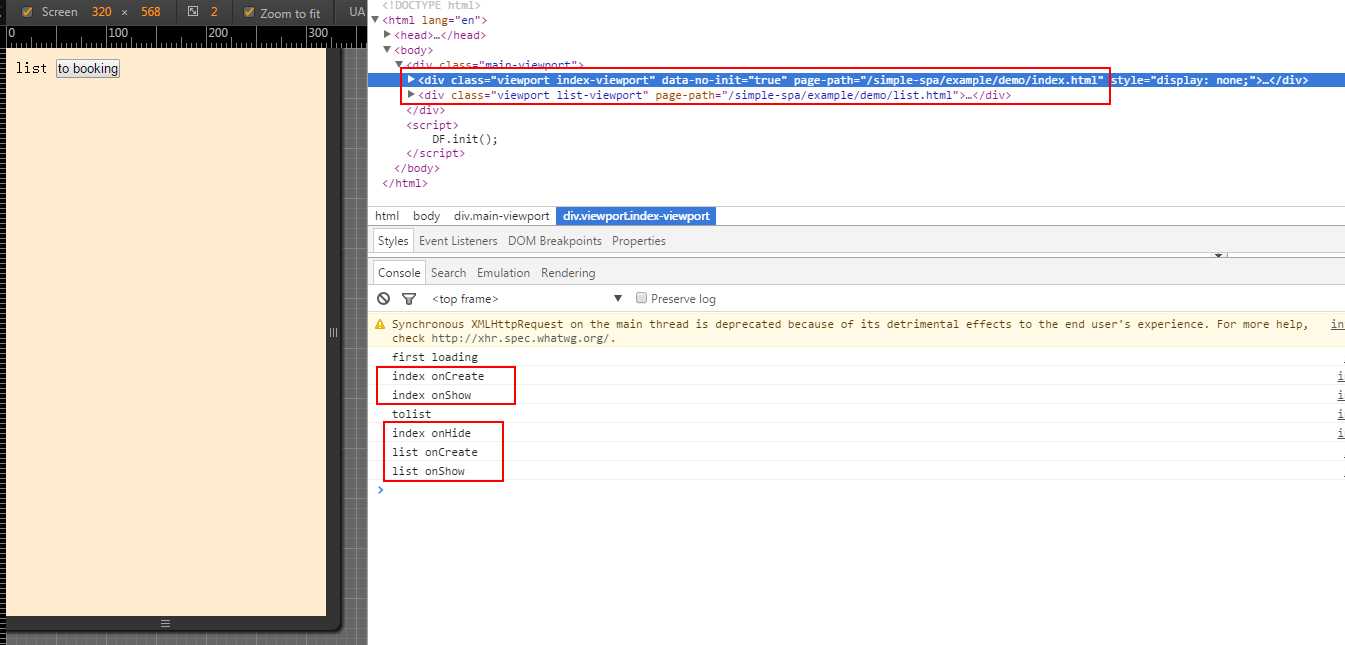This screenshot has width=1345, height=645.
Task: Expand the index-viewport div node
Action: tap(411, 80)
